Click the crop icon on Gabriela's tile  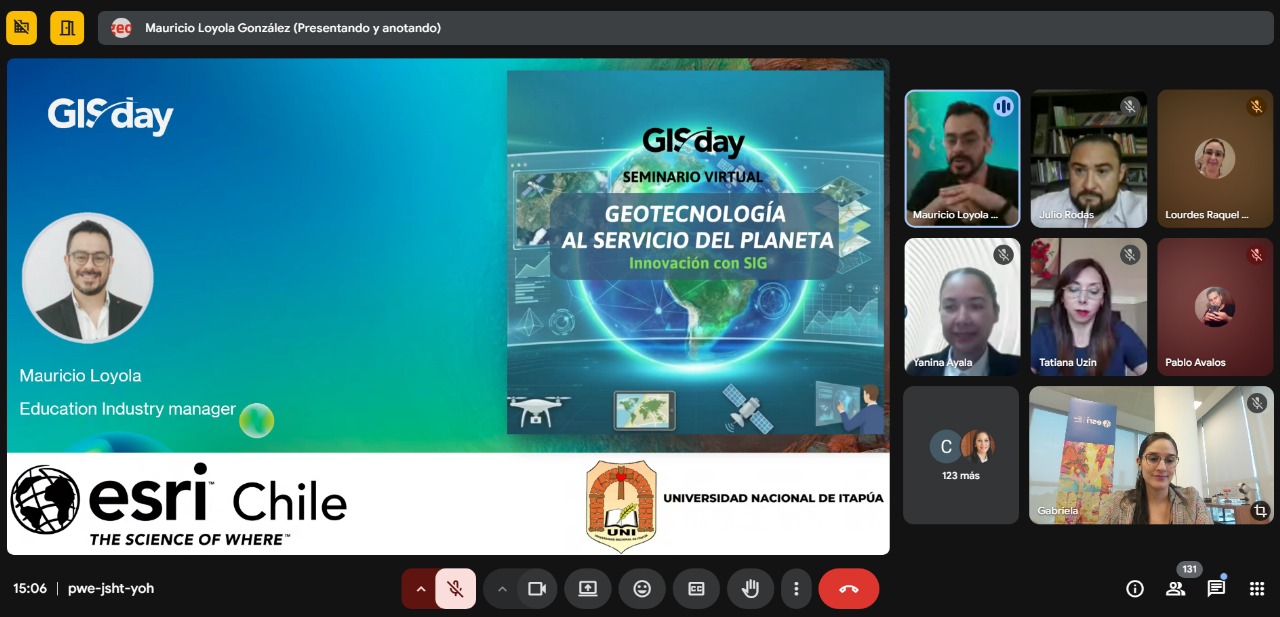1260,511
